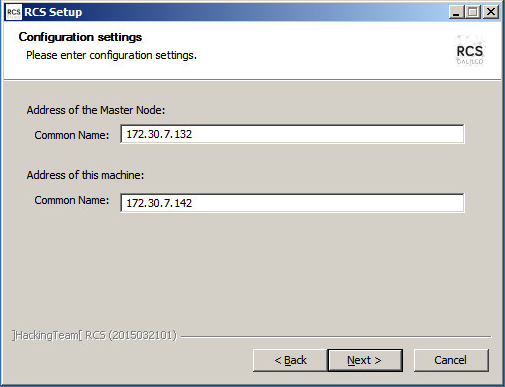Viewport: 505px width, 387px height.
Task: Click the RCS icon in the title bar
Action: 14,12
